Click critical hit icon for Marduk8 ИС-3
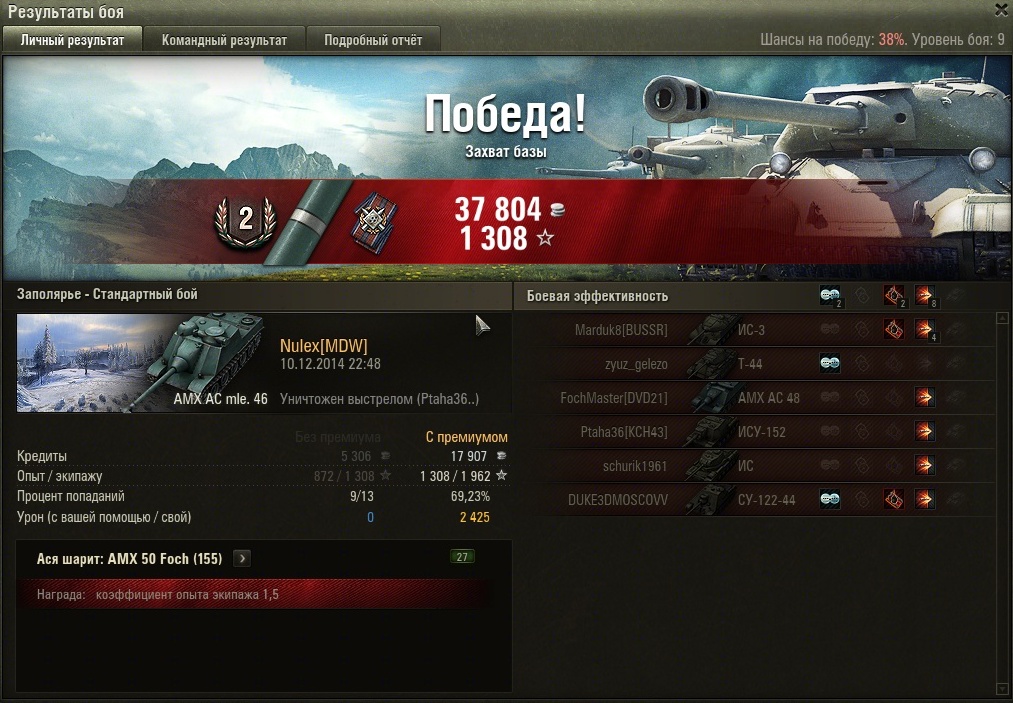Screen dimensions: 1013x703 tap(893, 330)
